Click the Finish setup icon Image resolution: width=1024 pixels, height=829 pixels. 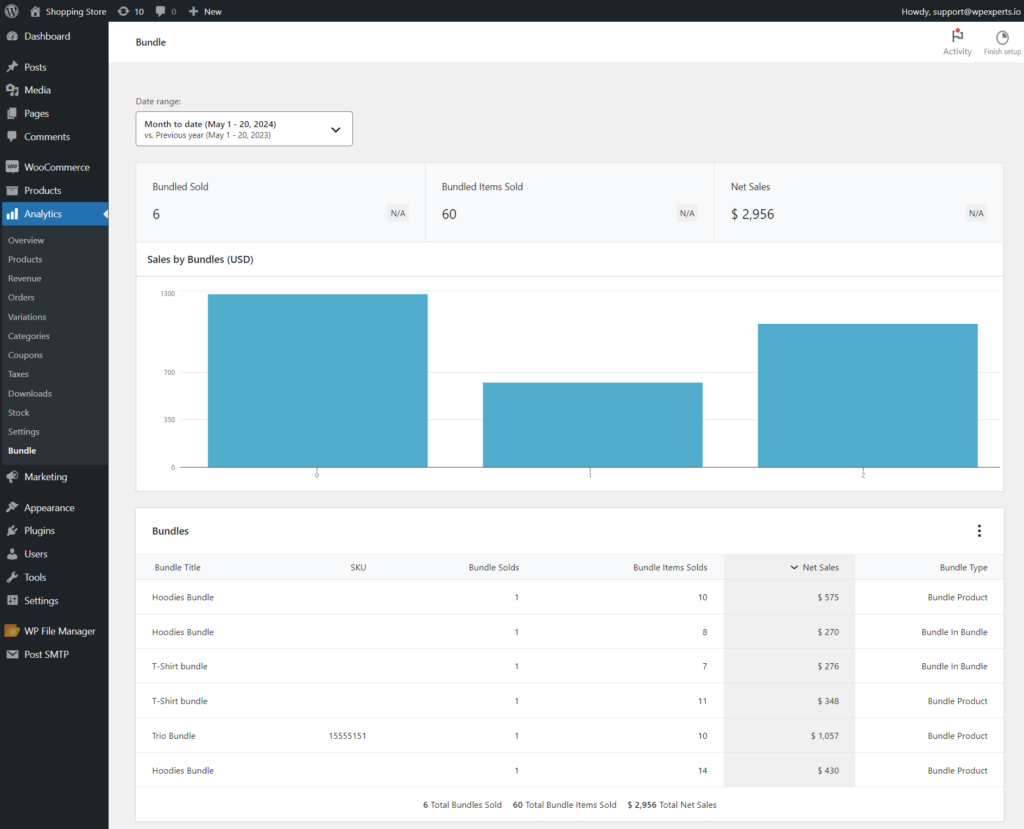[x=1002, y=37]
